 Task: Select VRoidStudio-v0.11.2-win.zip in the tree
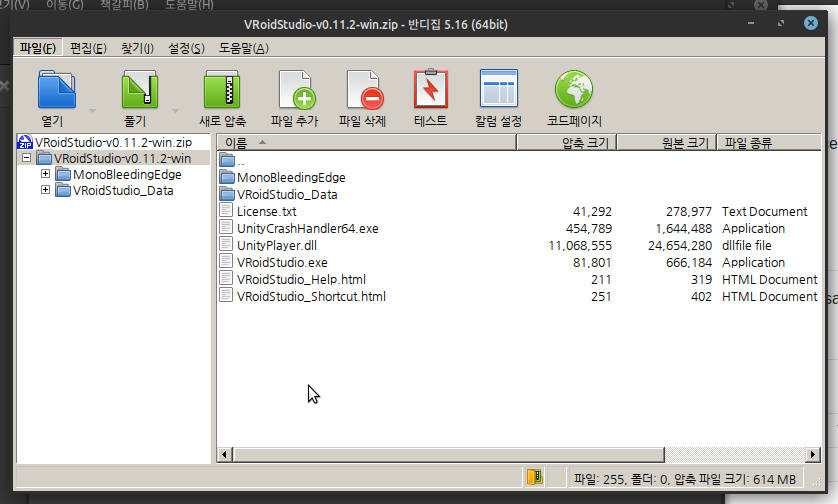(x=113, y=142)
